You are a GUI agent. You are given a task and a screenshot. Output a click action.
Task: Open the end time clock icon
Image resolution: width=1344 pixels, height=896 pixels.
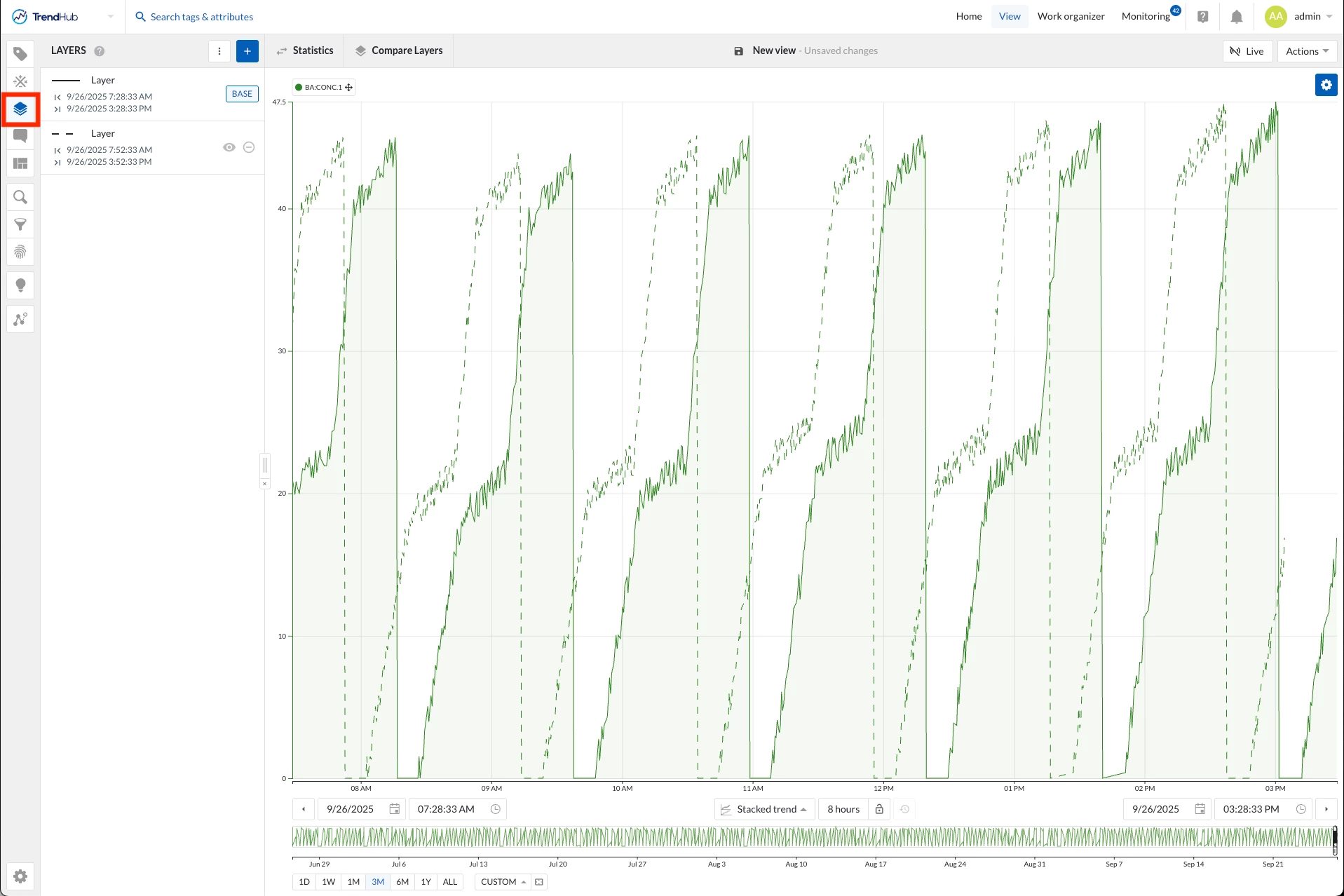1301,809
